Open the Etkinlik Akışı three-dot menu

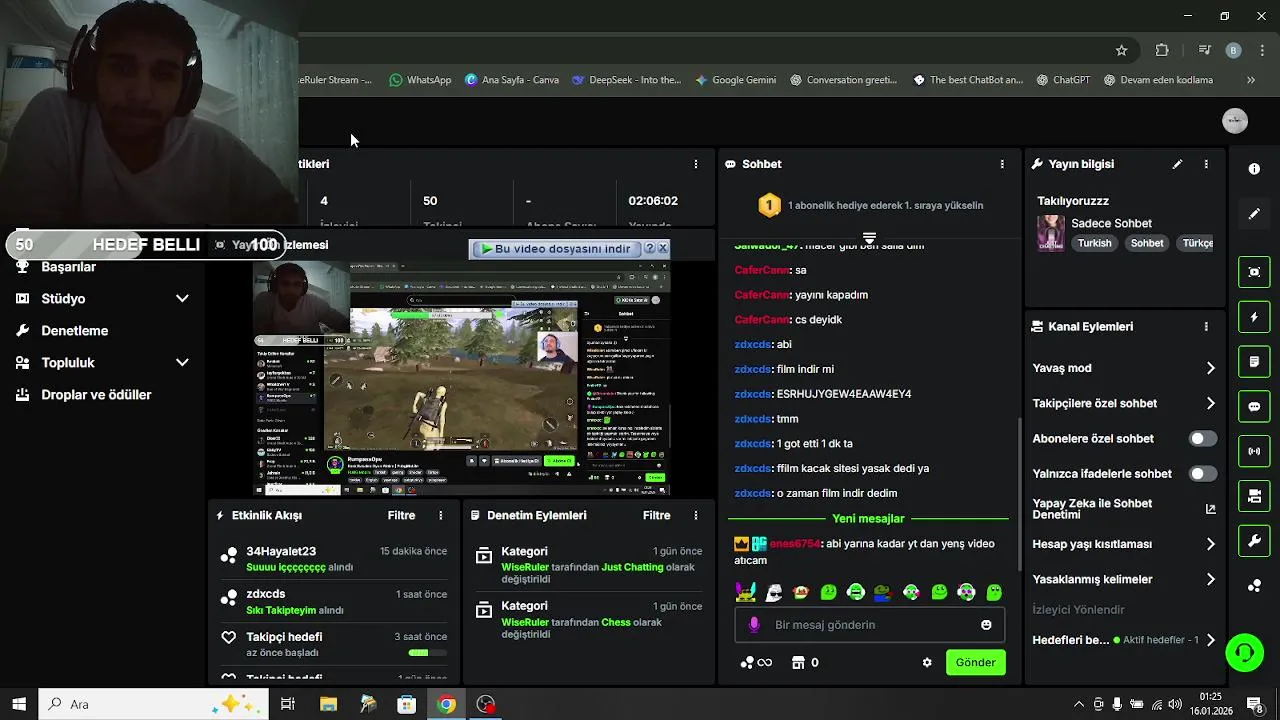(x=440, y=516)
